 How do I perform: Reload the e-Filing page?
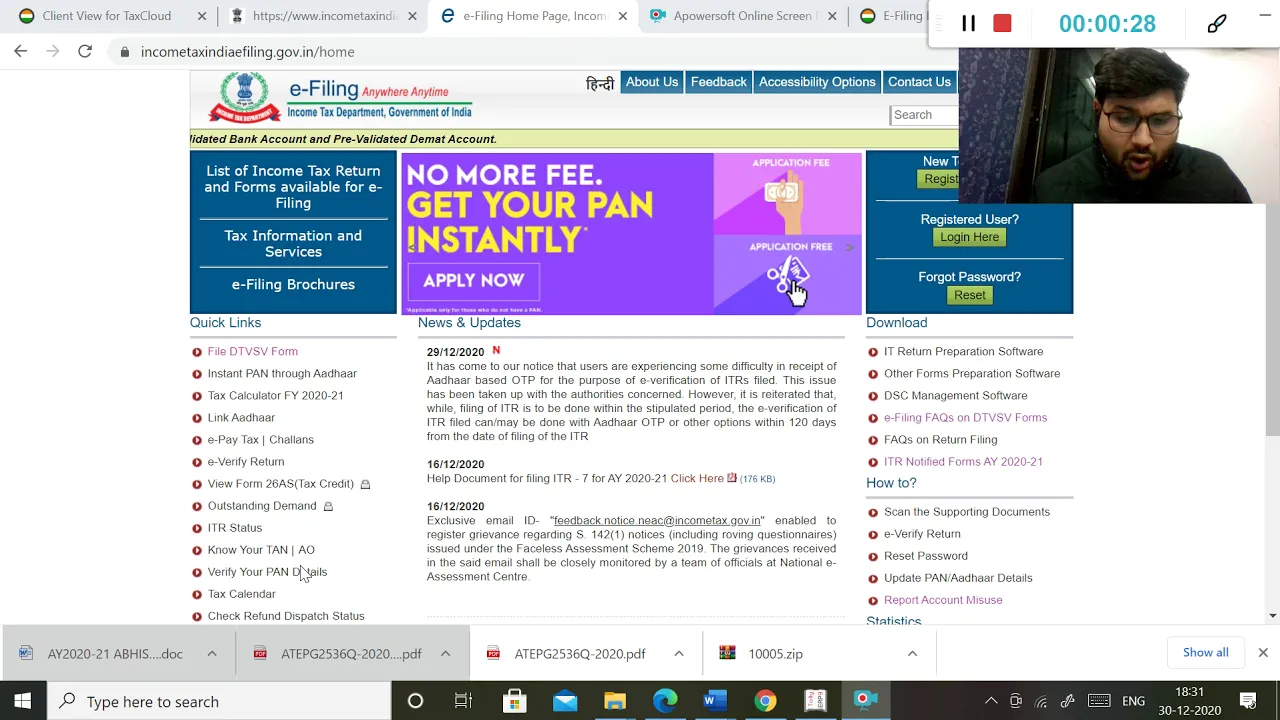pos(85,52)
